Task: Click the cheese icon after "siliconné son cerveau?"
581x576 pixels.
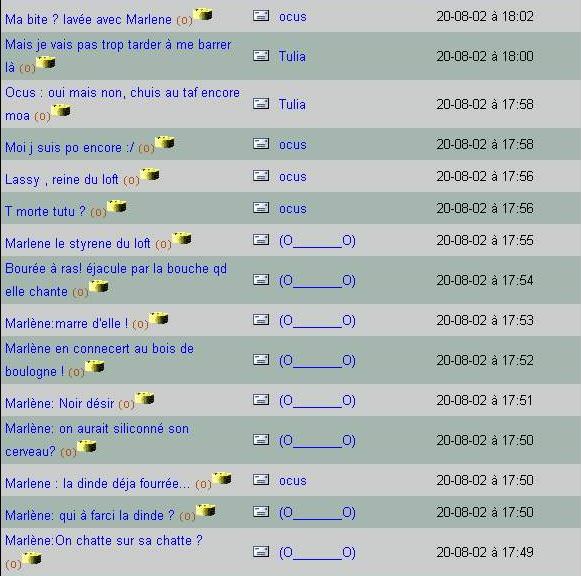Action: click(87, 446)
